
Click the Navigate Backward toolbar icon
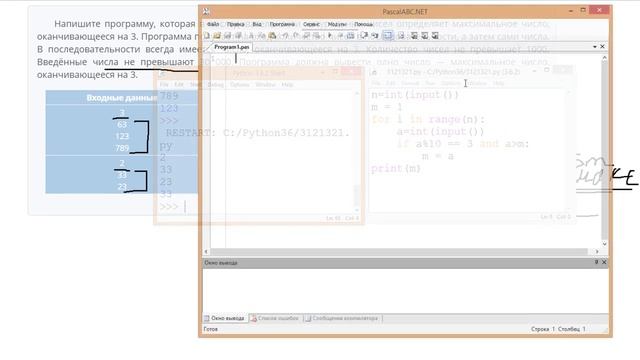point(306,36)
